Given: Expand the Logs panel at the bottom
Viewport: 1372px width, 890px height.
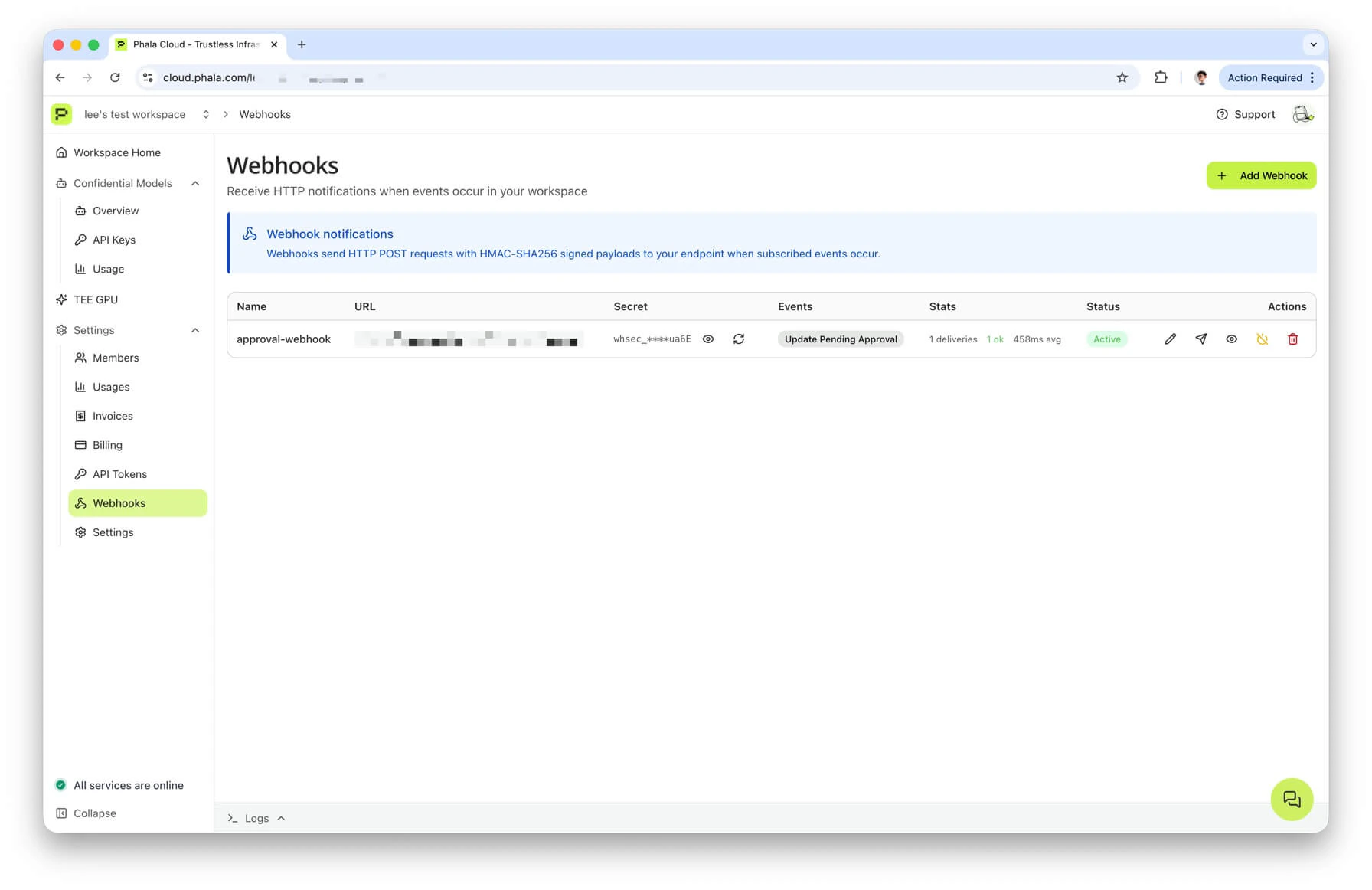Looking at the screenshot, I should coord(256,818).
